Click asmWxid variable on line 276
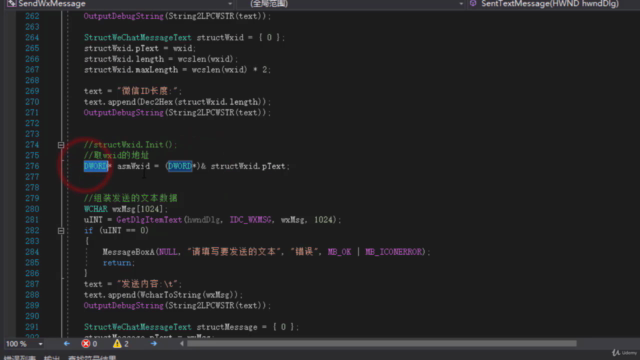Image resolution: width=640 pixels, height=360 pixels. pyautogui.click(x=133, y=166)
